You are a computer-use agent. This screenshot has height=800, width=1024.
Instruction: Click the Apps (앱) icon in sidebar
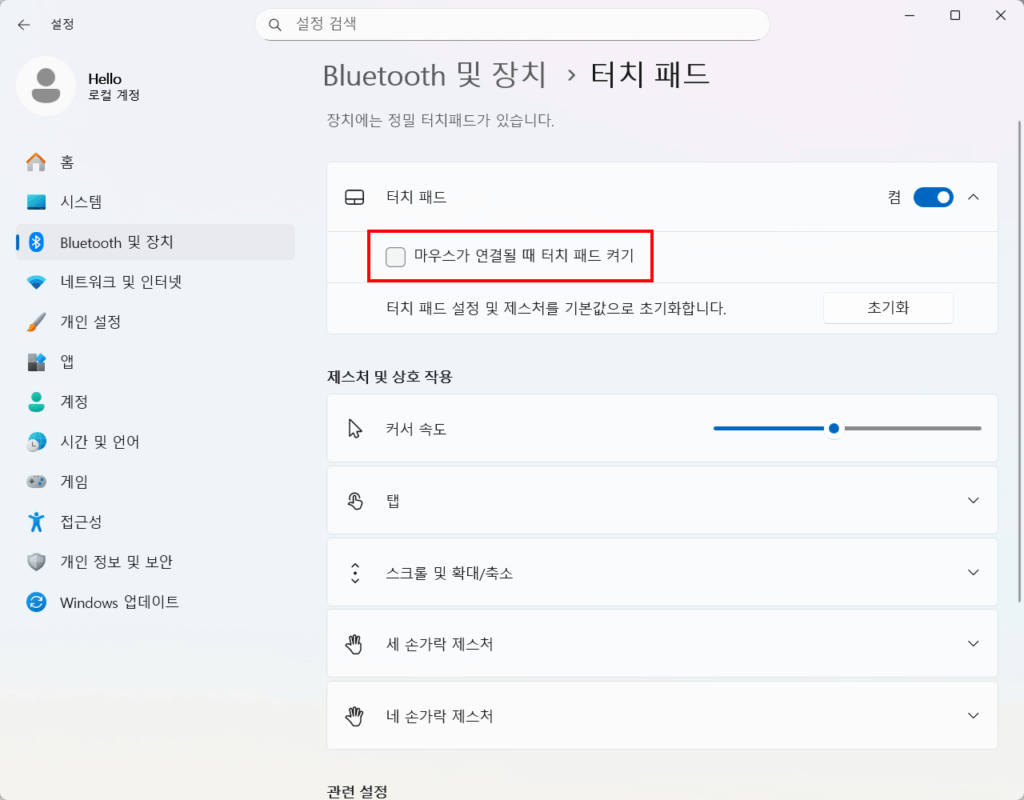point(37,362)
